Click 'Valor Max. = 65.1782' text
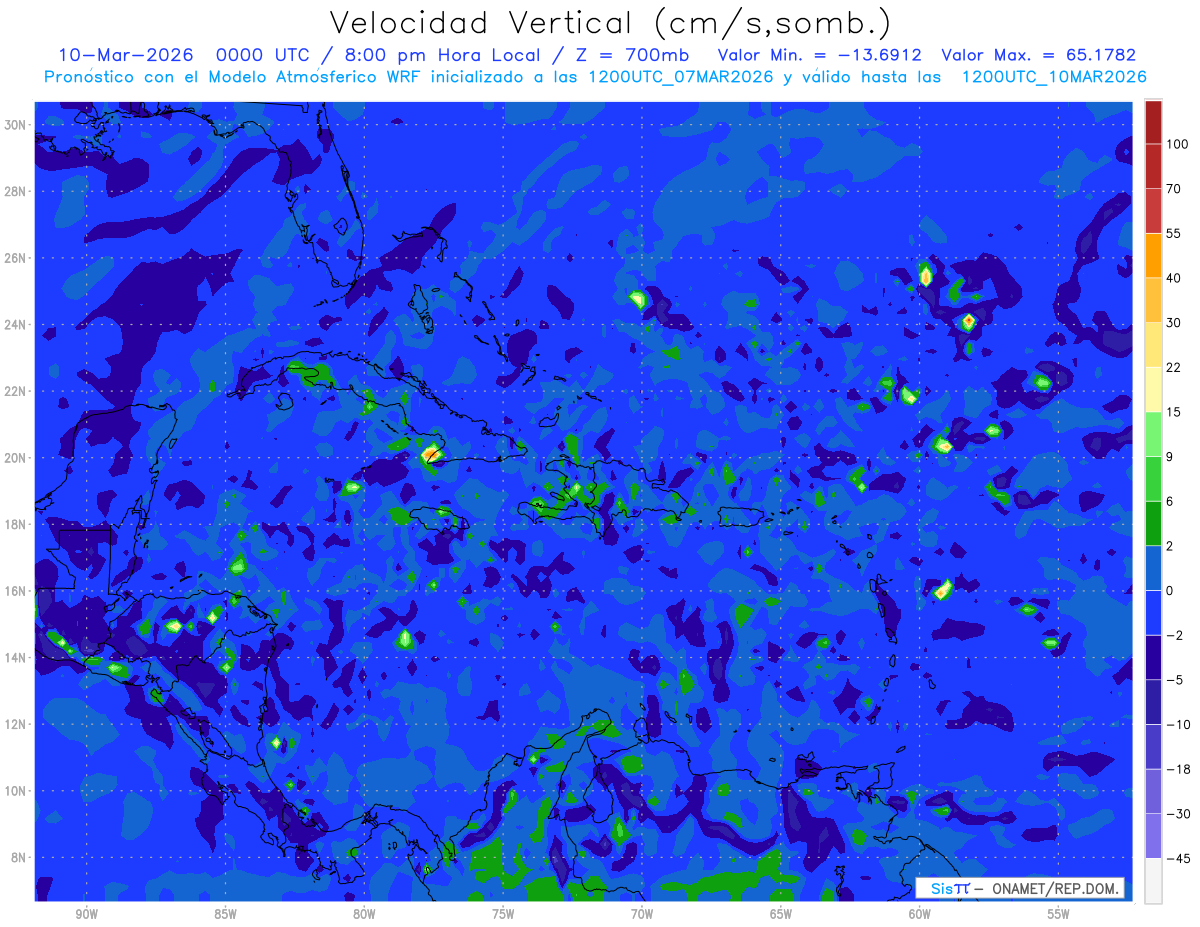 1040,54
